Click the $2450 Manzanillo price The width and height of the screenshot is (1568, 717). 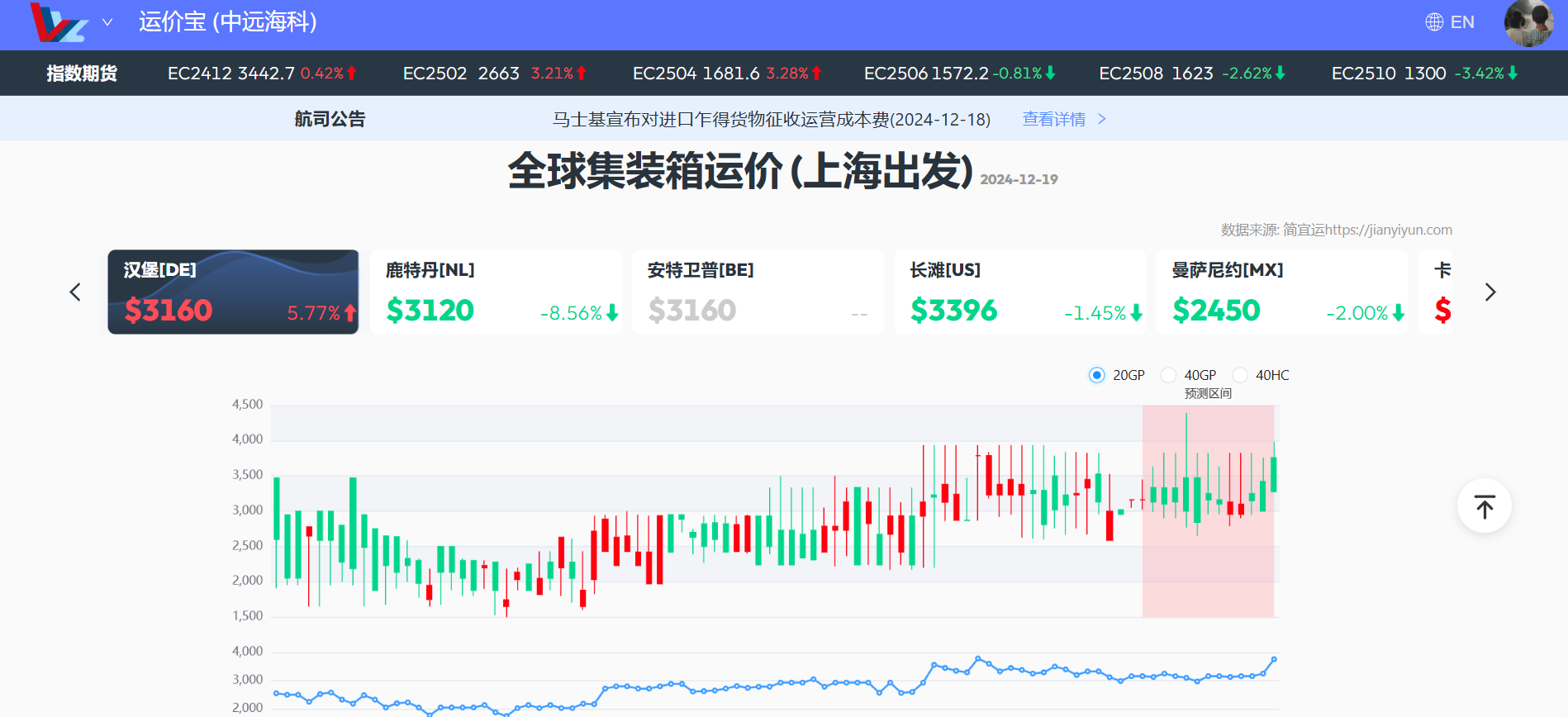coord(1216,311)
